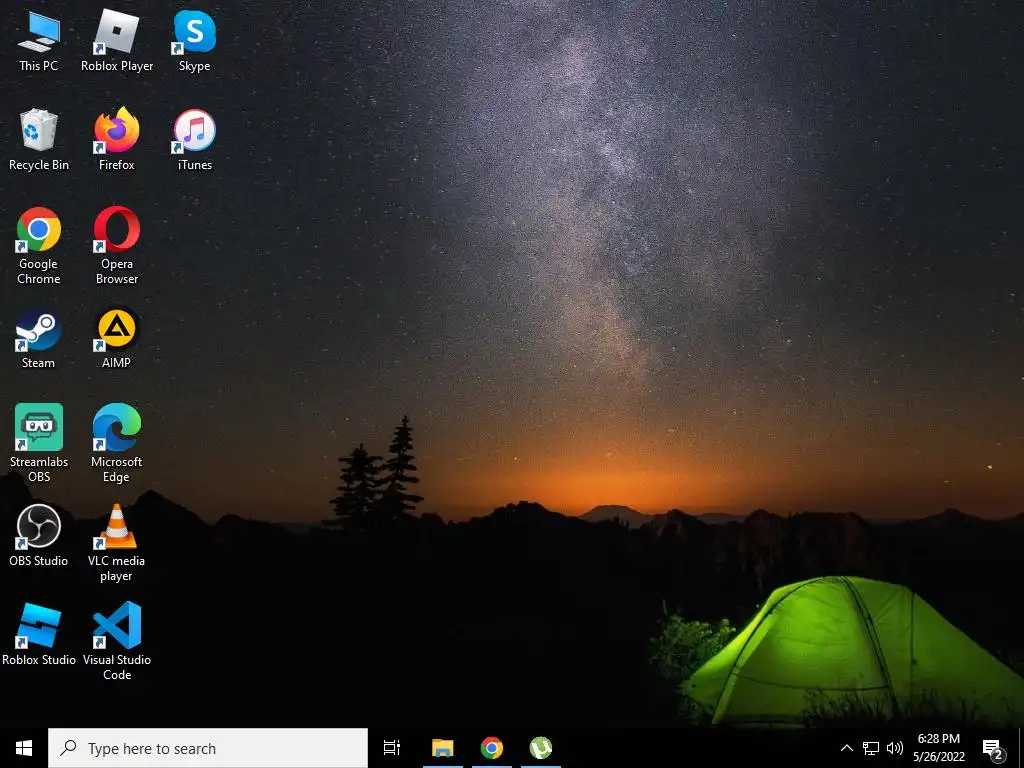Select the iTunes desktop shortcut
The width and height of the screenshot is (1024, 768).
click(195, 140)
